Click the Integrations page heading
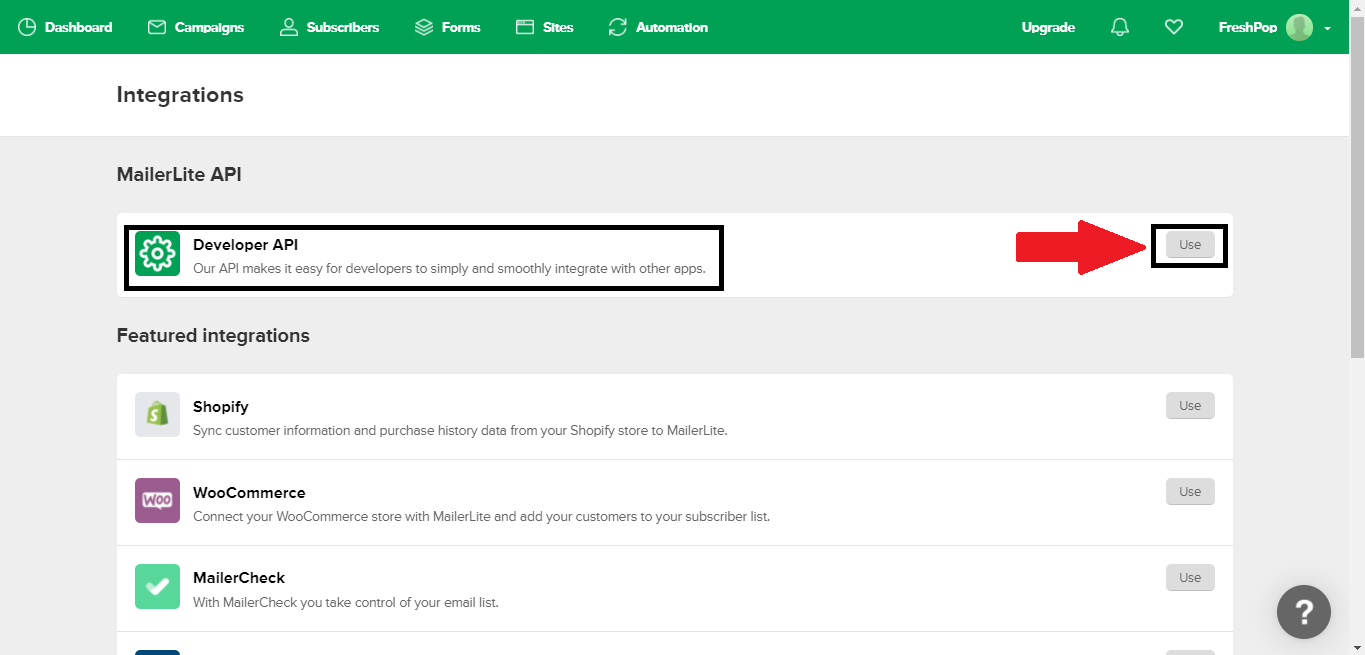 click(180, 95)
